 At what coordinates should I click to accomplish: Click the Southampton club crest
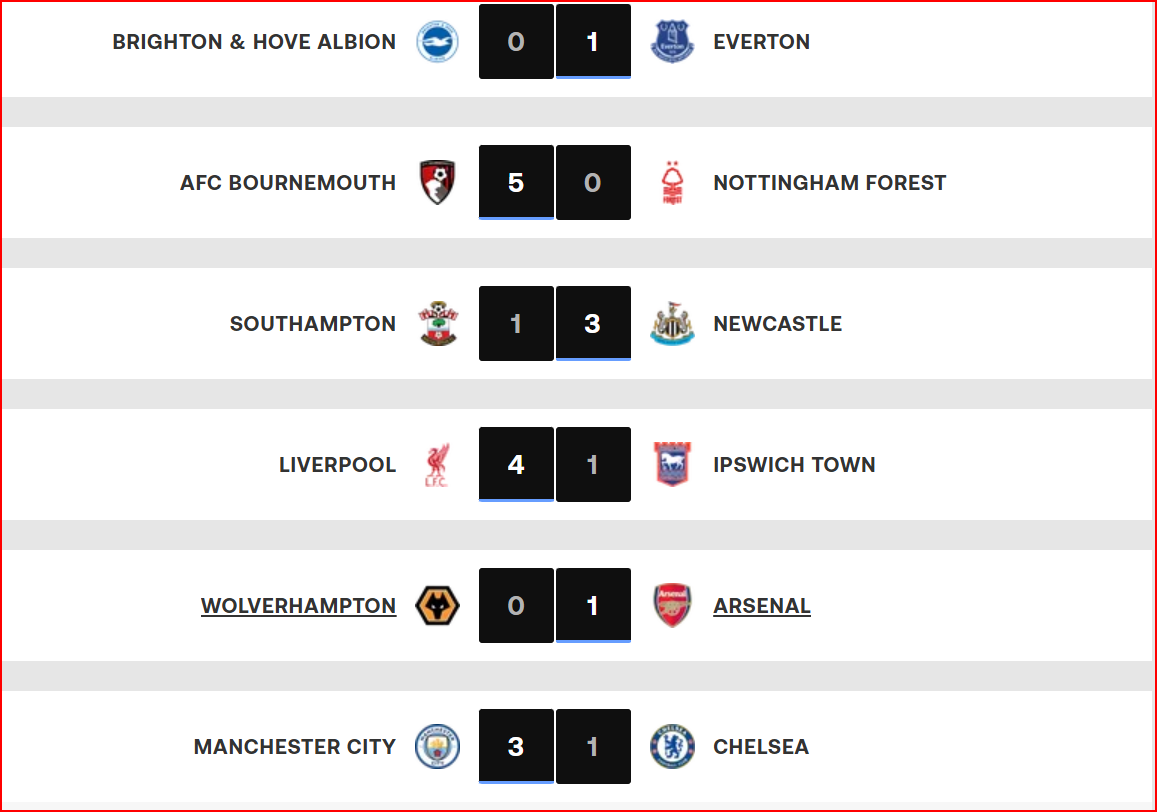tap(437, 324)
